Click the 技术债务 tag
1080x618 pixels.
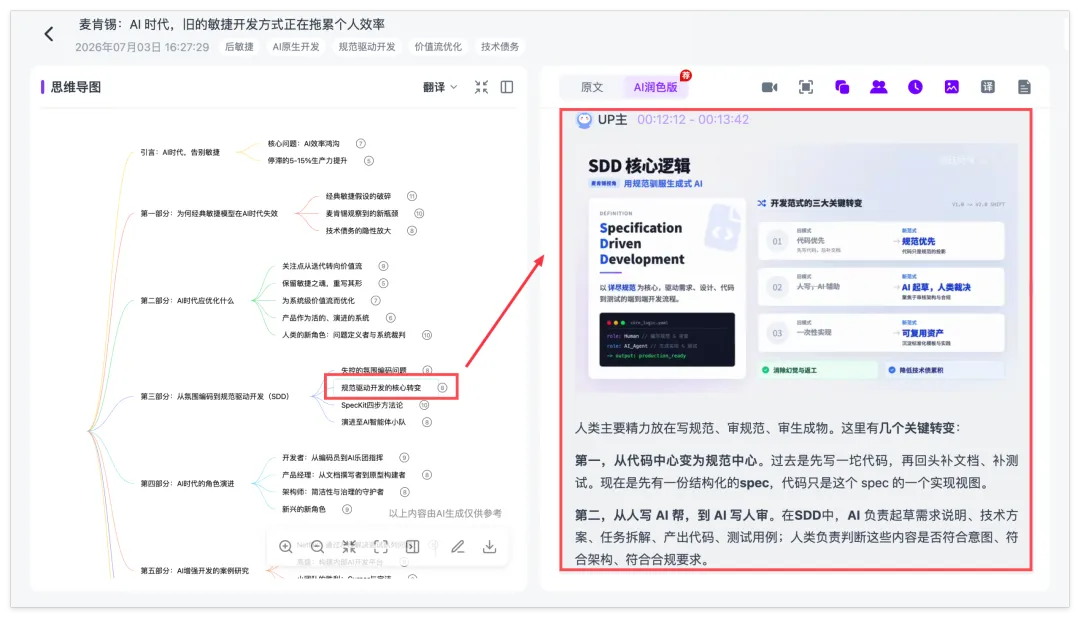500,47
